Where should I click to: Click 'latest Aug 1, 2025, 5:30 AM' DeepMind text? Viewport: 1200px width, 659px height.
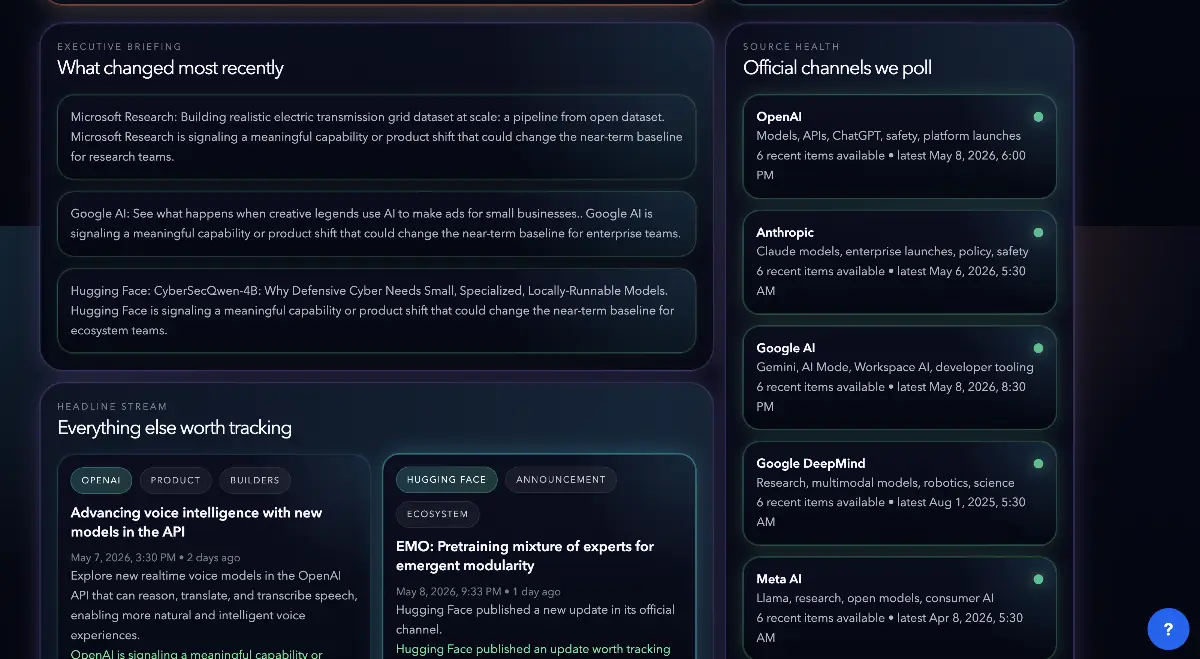891,512
